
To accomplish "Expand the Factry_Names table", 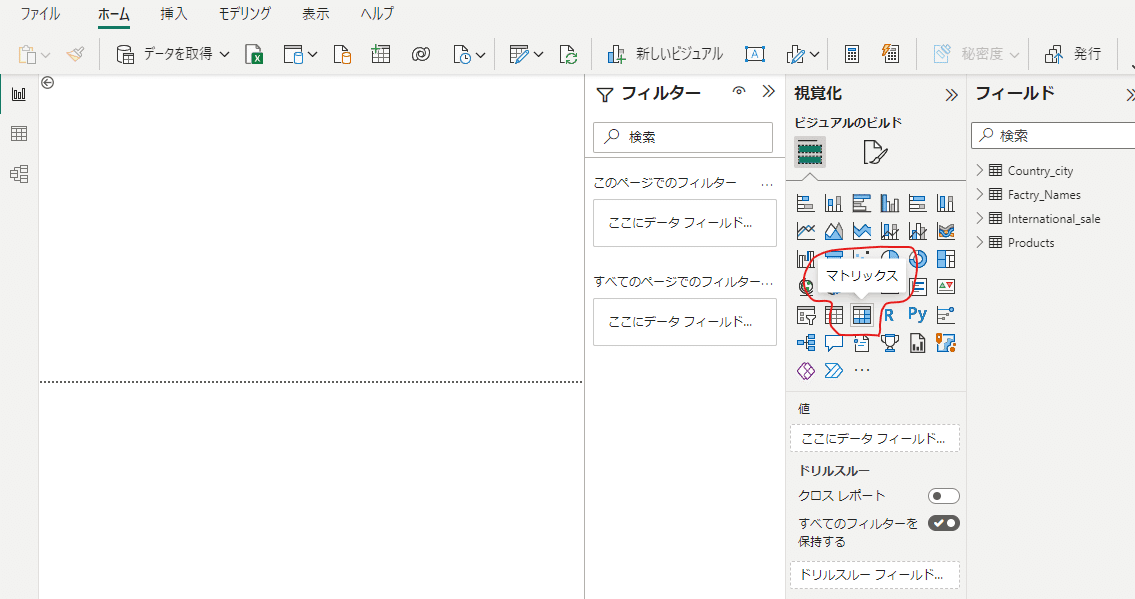I will 979,194.
